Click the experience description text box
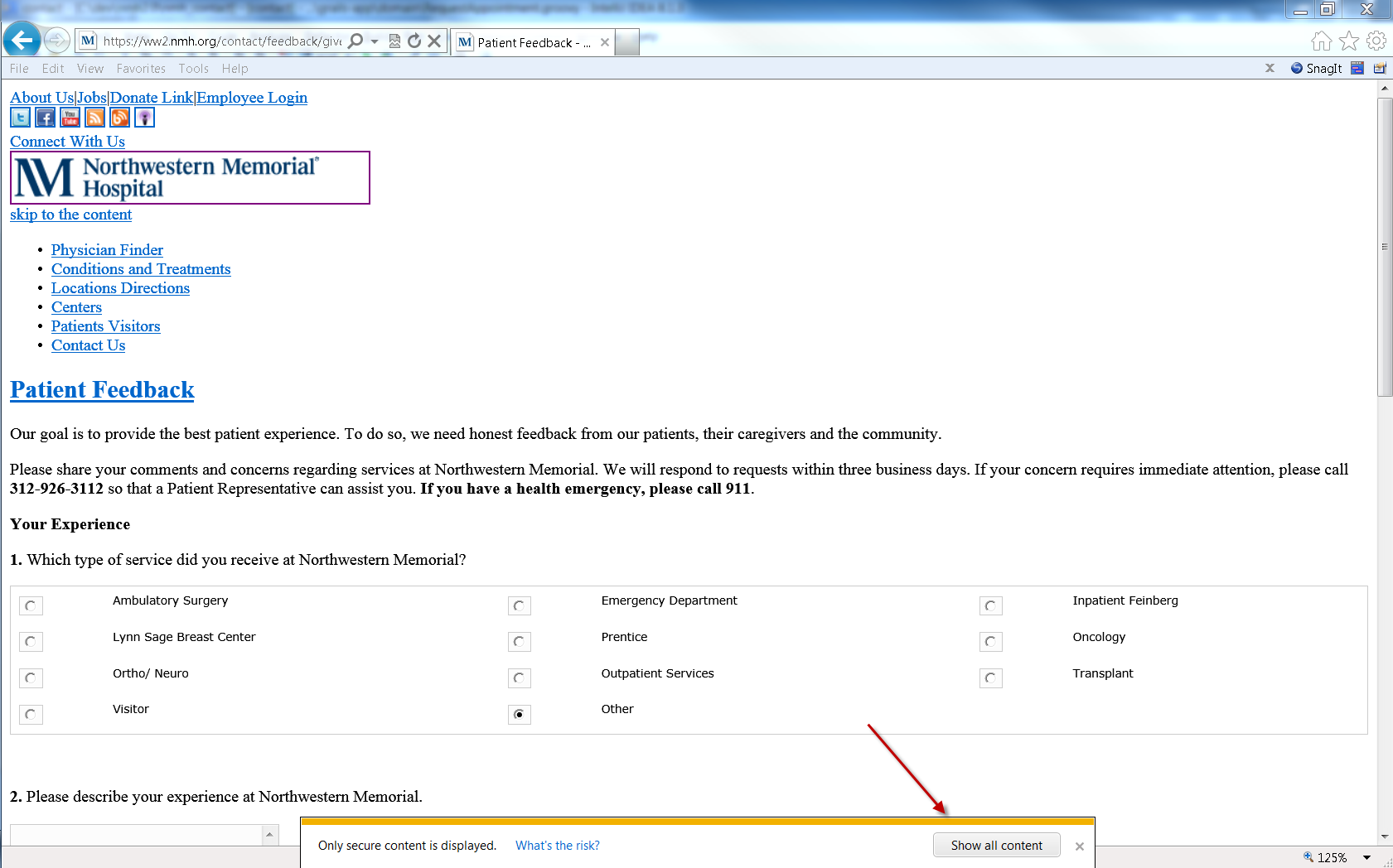Screen dimensions: 1393x868 137,835
